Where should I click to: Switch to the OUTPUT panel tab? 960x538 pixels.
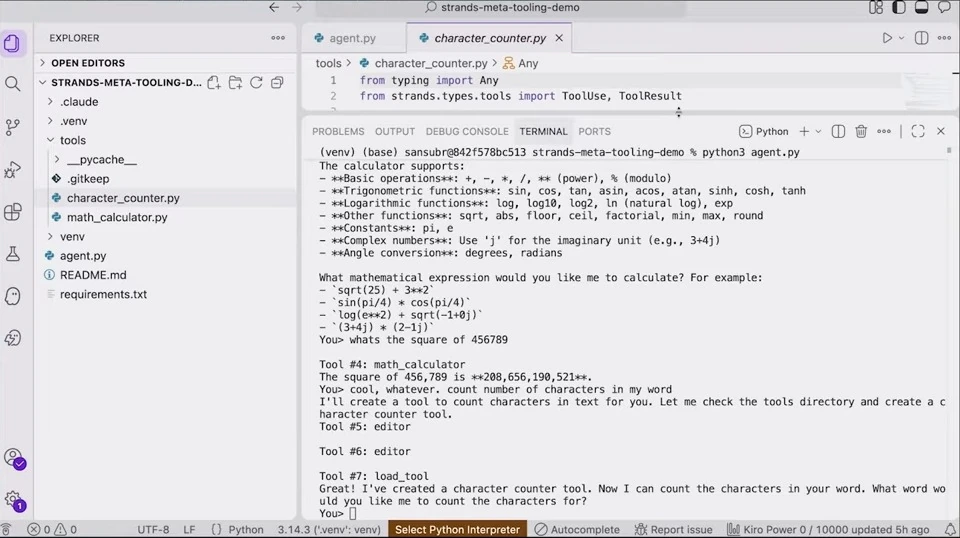coord(395,132)
